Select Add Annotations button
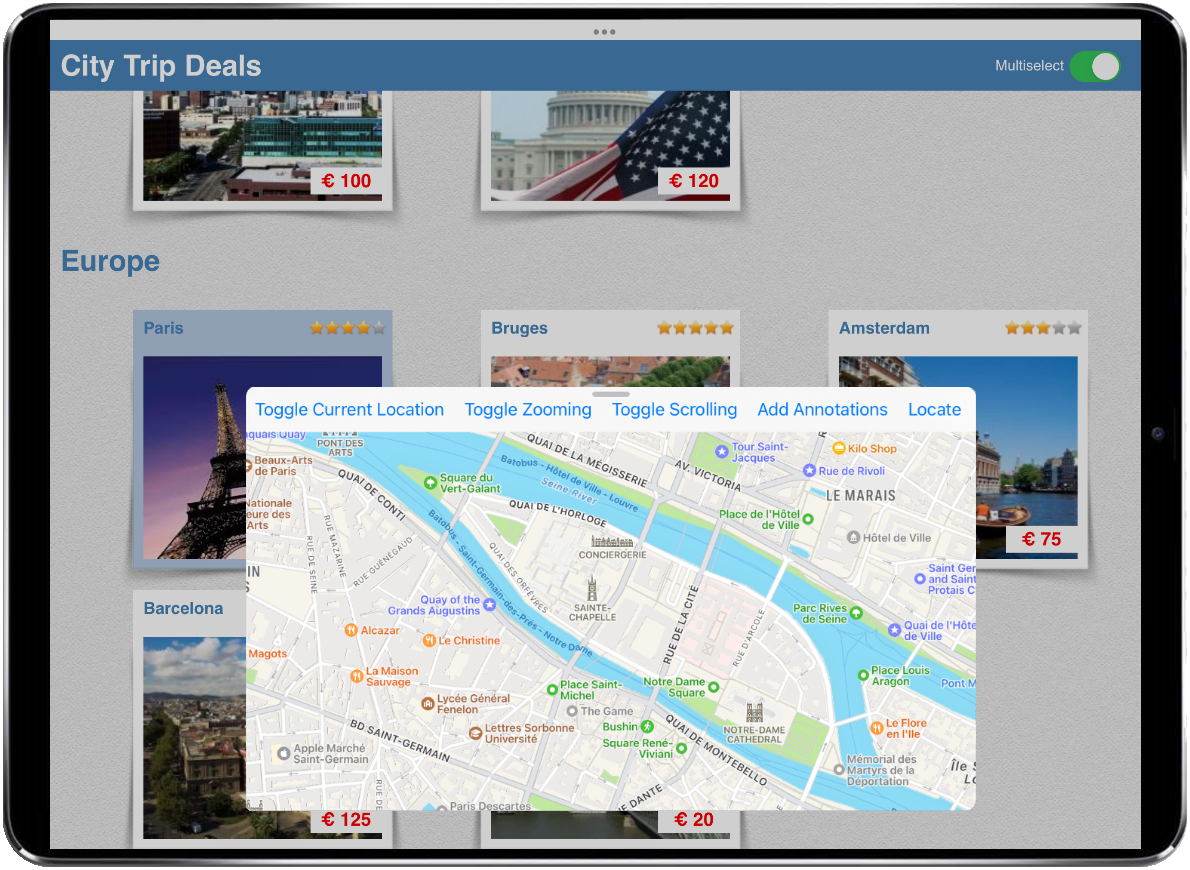This screenshot has height=870, width=1190. [822, 410]
